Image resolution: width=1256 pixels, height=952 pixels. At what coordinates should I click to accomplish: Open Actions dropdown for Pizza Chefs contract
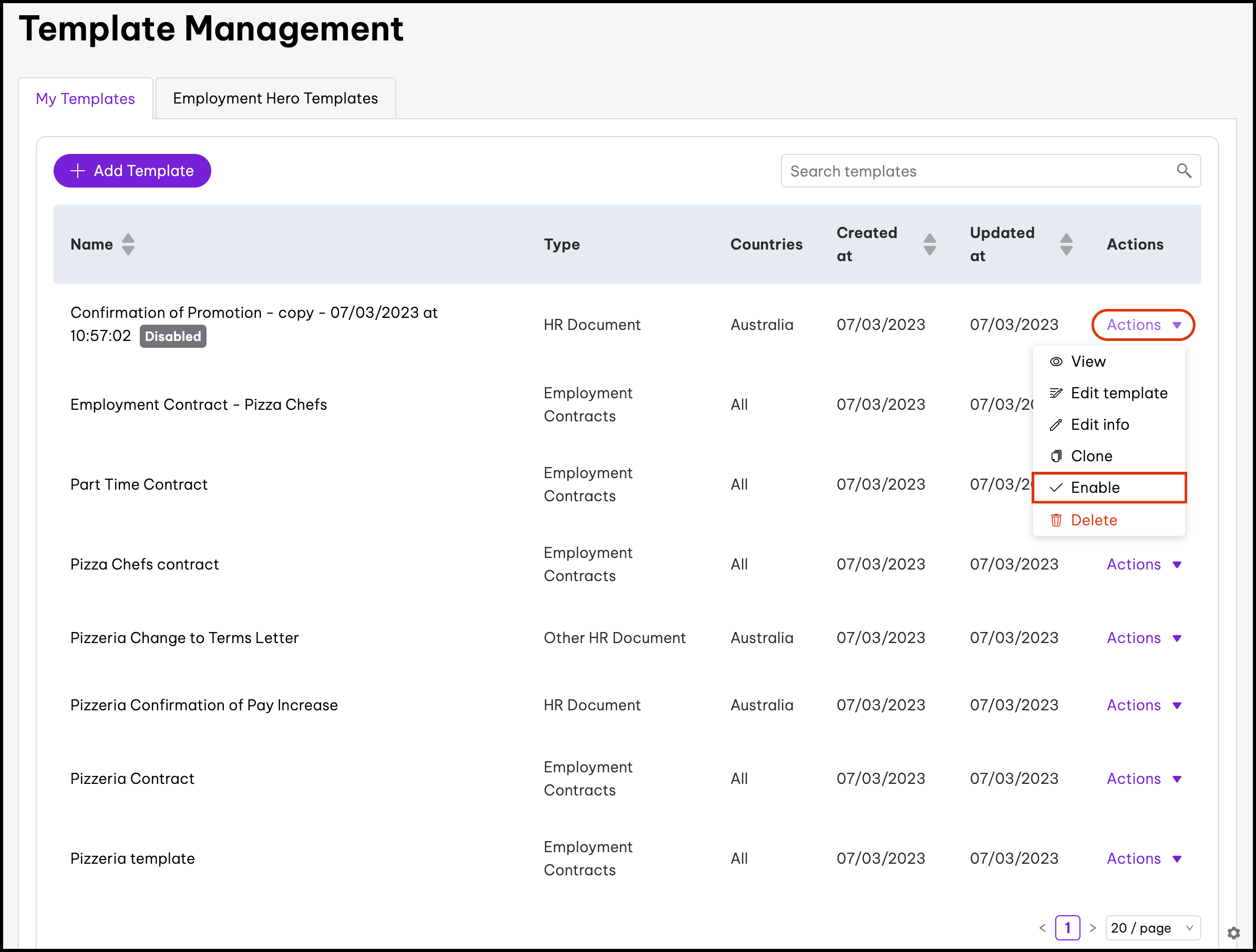[1142, 564]
